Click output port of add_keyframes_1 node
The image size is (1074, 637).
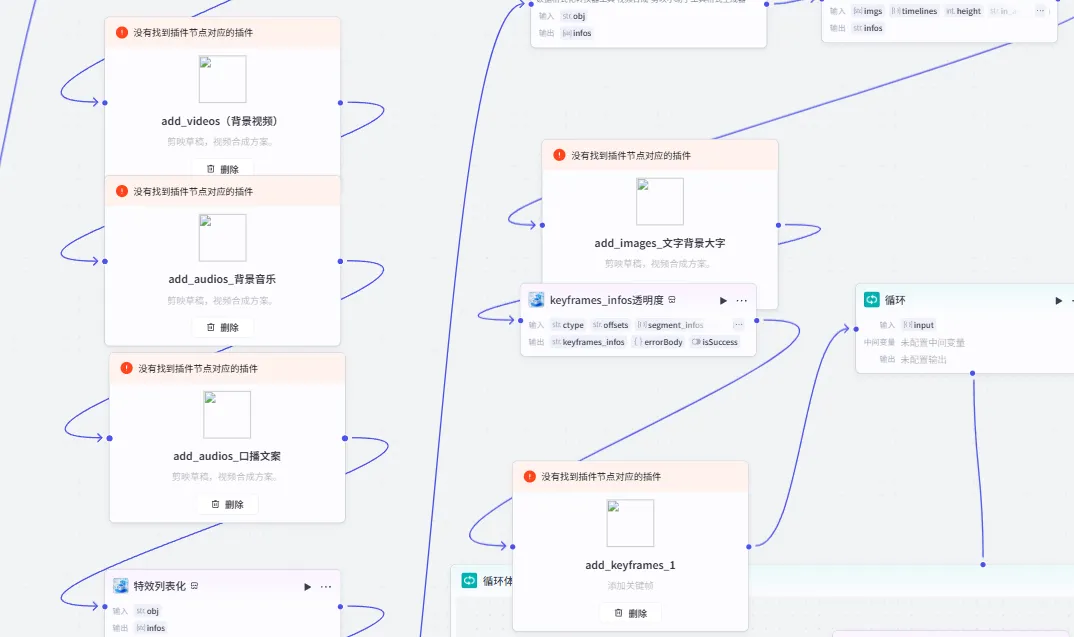749,547
